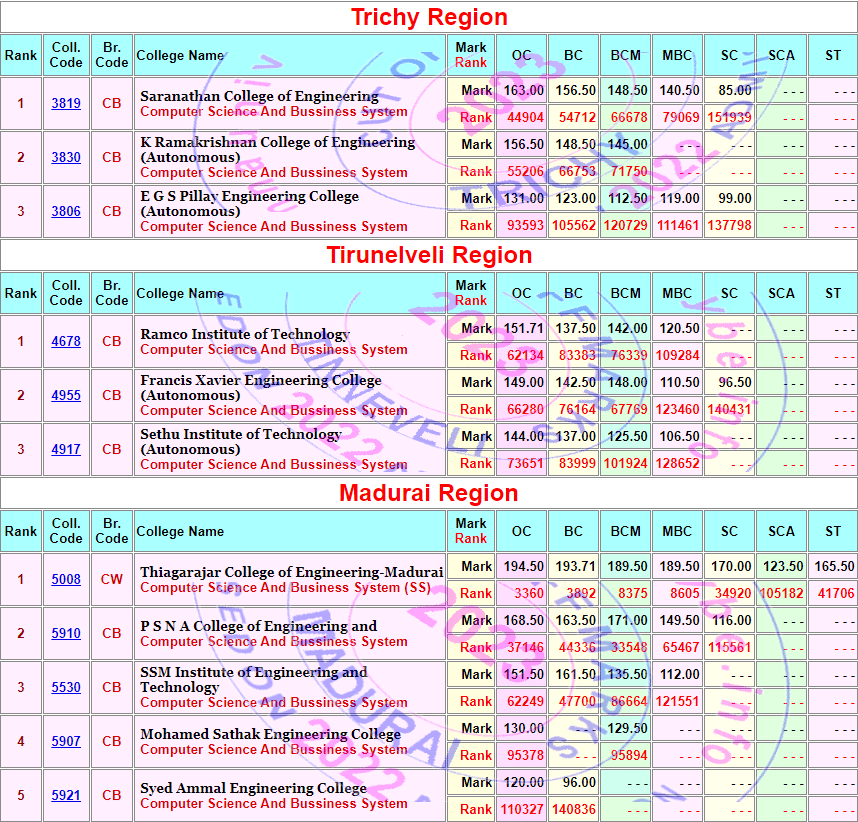Viewport: 858px width, 822px height.
Task: Click the 5907 Mohamed Sathak code link
Action: 66,741
